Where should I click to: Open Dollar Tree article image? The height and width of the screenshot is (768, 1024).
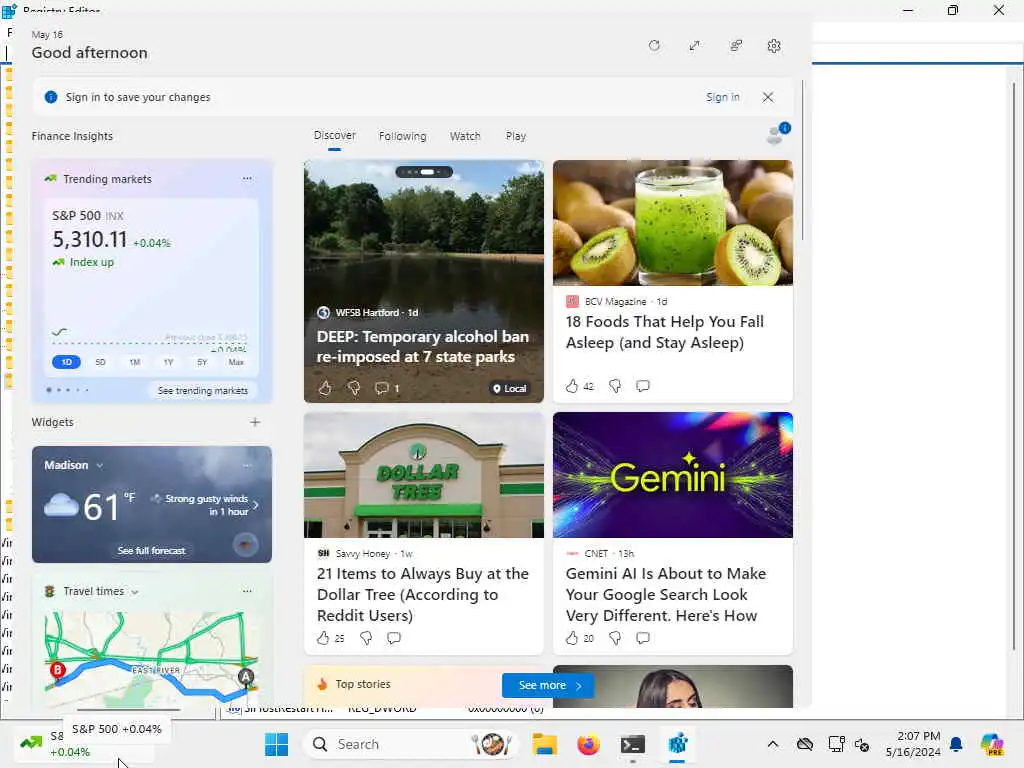(424, 475)
